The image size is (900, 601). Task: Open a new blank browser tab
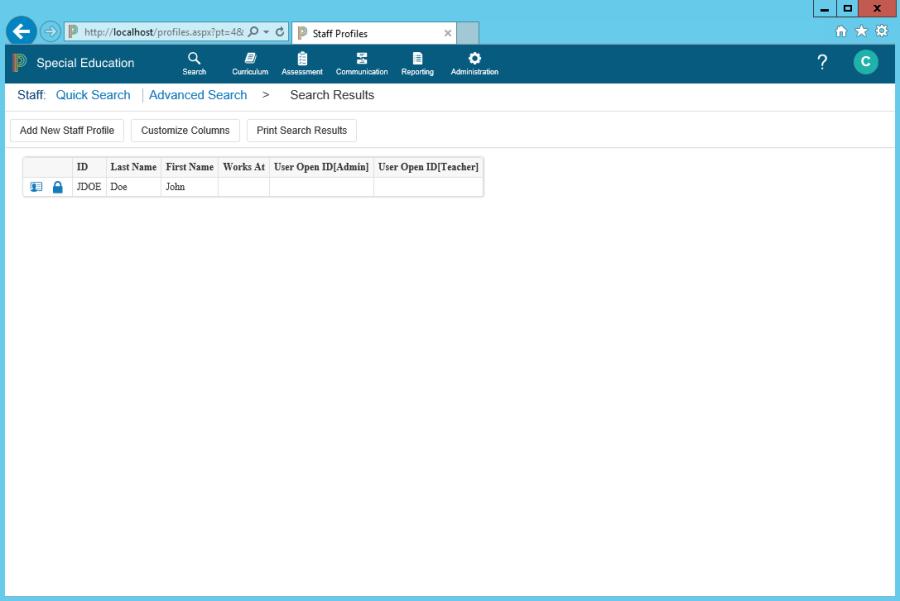point(468,33)
